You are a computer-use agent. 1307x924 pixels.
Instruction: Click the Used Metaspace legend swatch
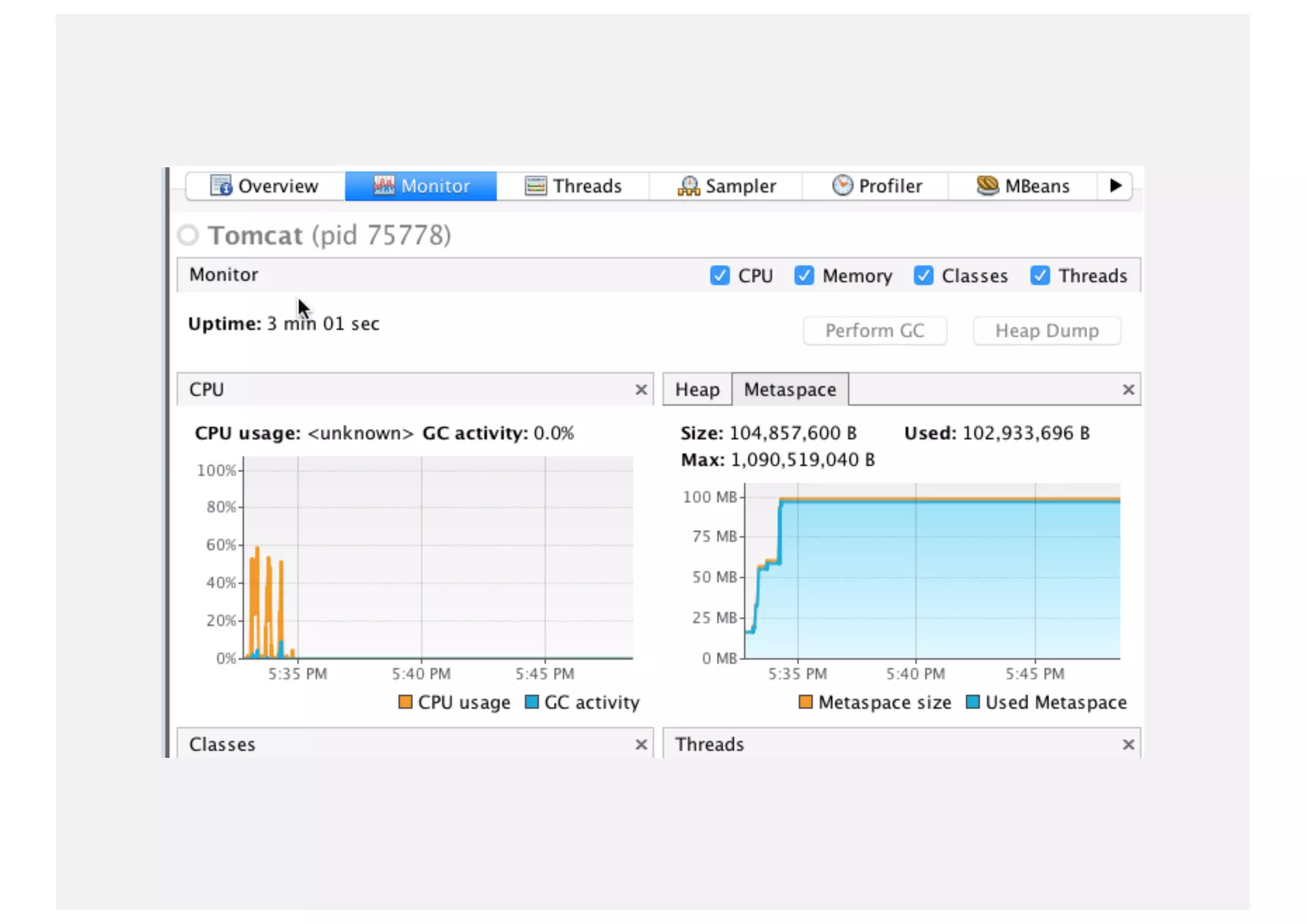(x=973, y=703)
